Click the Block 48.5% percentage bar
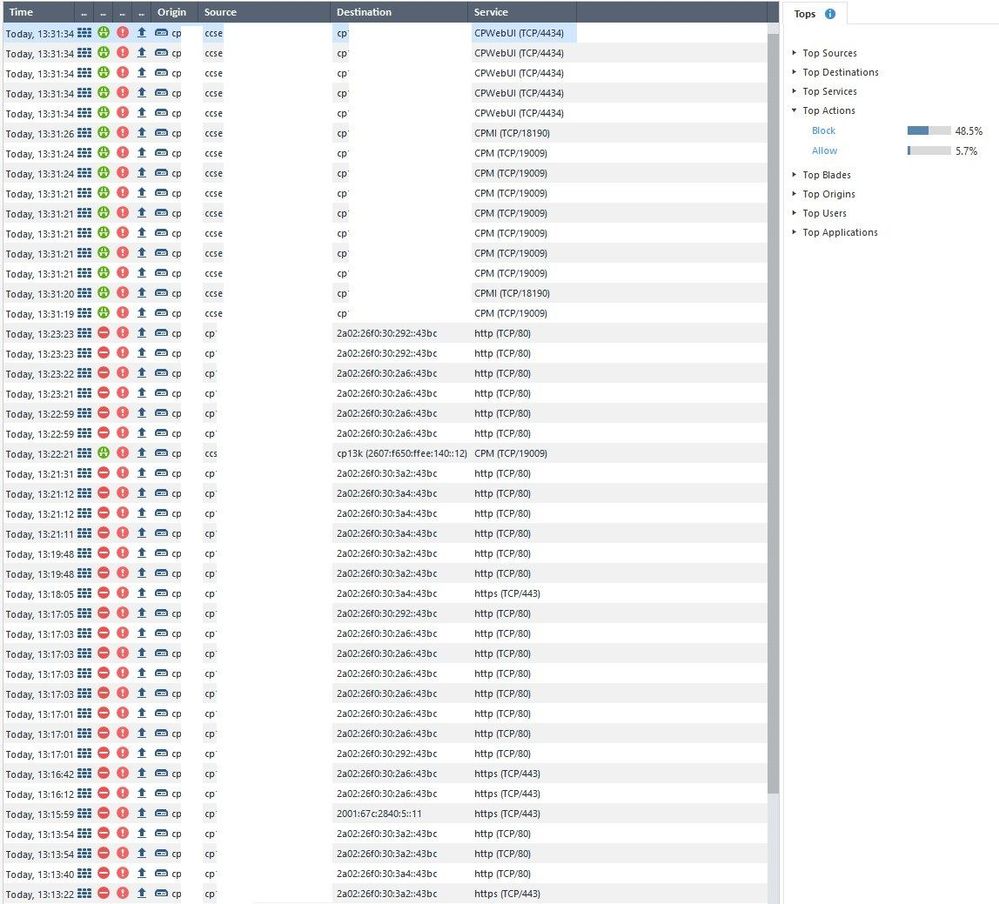Image resolution: width=999 pixels, height=904 pixels. click(x=929, y=131)
